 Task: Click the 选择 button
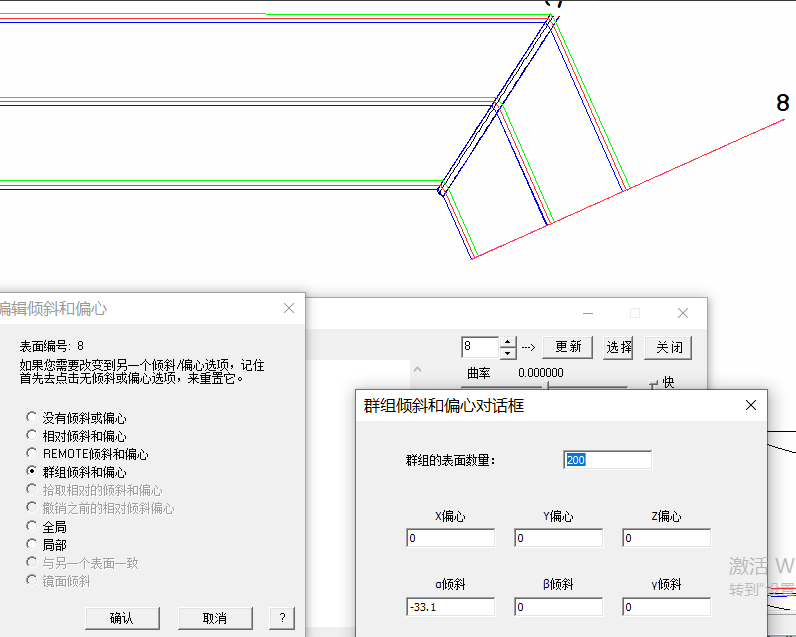pyautogui.click(x=619, y=347)
